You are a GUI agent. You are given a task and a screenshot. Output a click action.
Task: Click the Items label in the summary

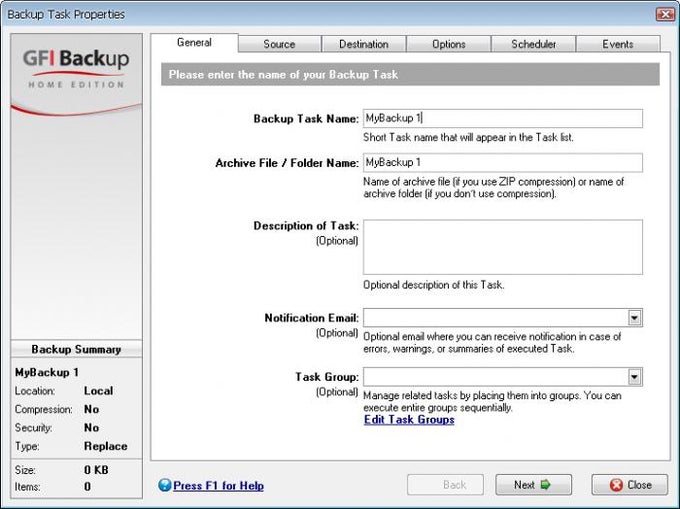[27, 487]
